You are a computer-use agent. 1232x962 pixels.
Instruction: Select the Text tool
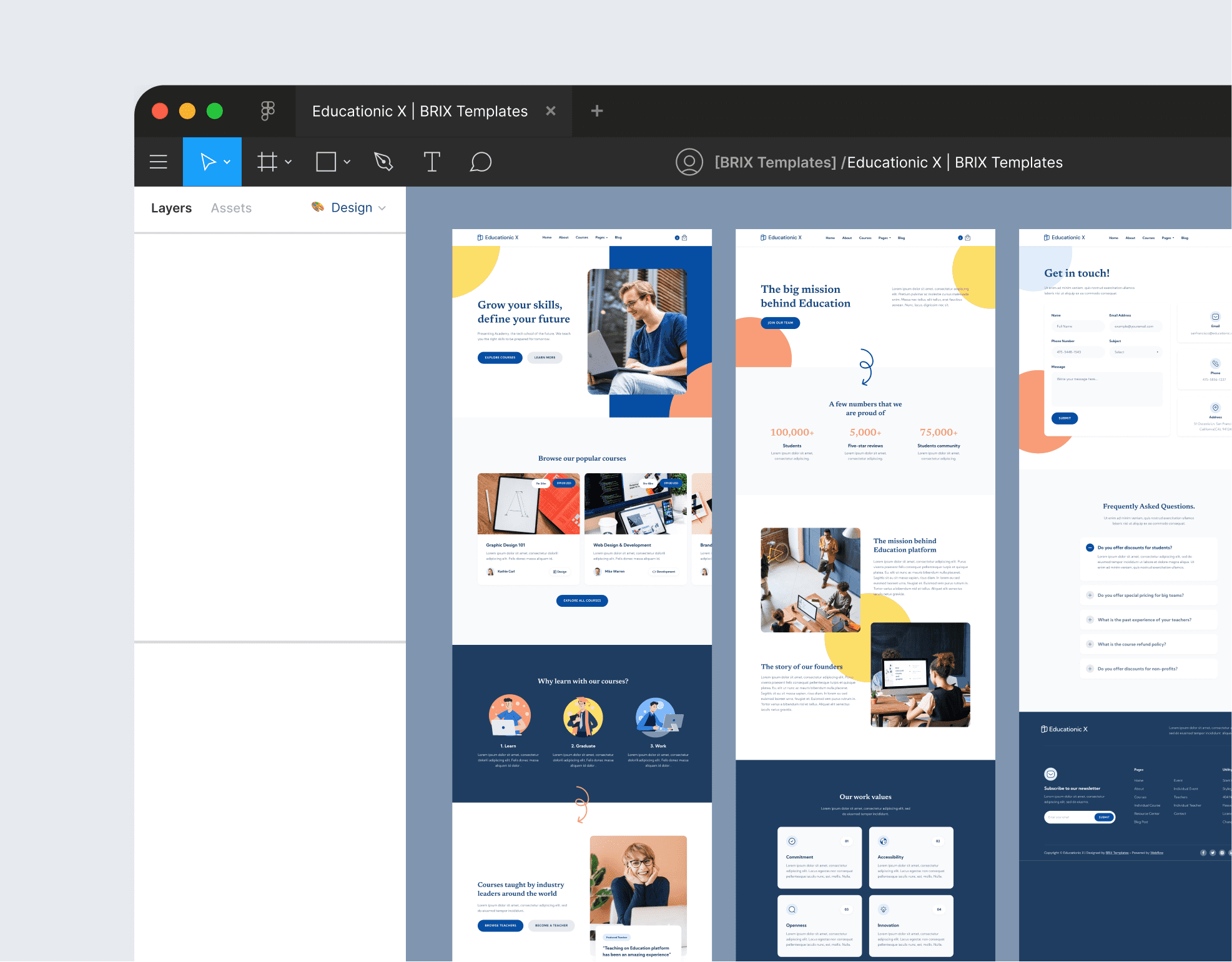click(431, 162)
